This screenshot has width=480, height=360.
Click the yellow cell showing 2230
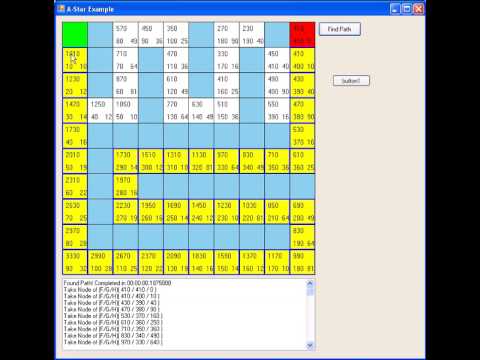126,212
